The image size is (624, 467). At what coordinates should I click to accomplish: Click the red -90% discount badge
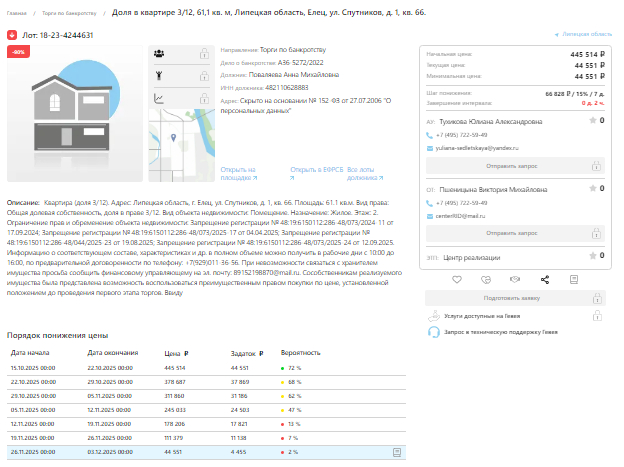[x=18, y=53]
